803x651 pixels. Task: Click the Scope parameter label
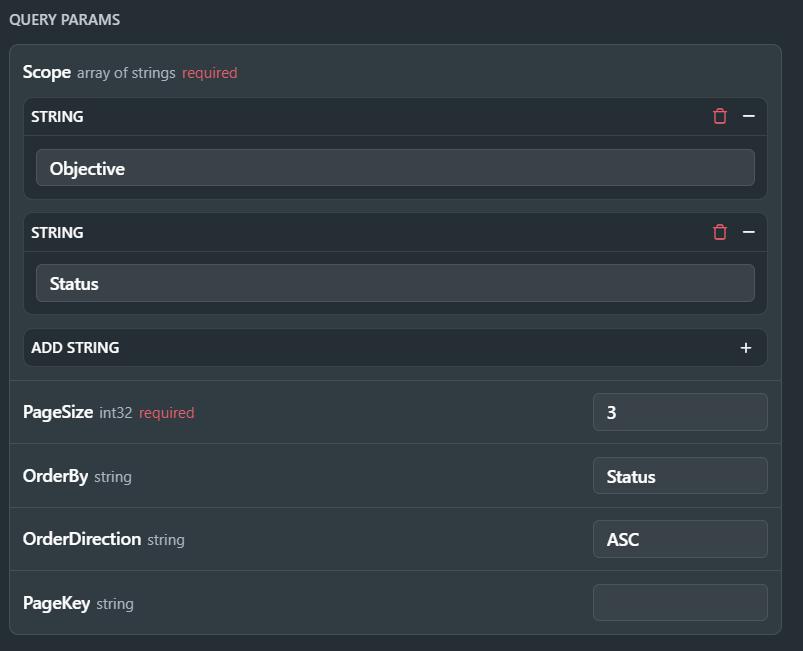coord(47,72)
